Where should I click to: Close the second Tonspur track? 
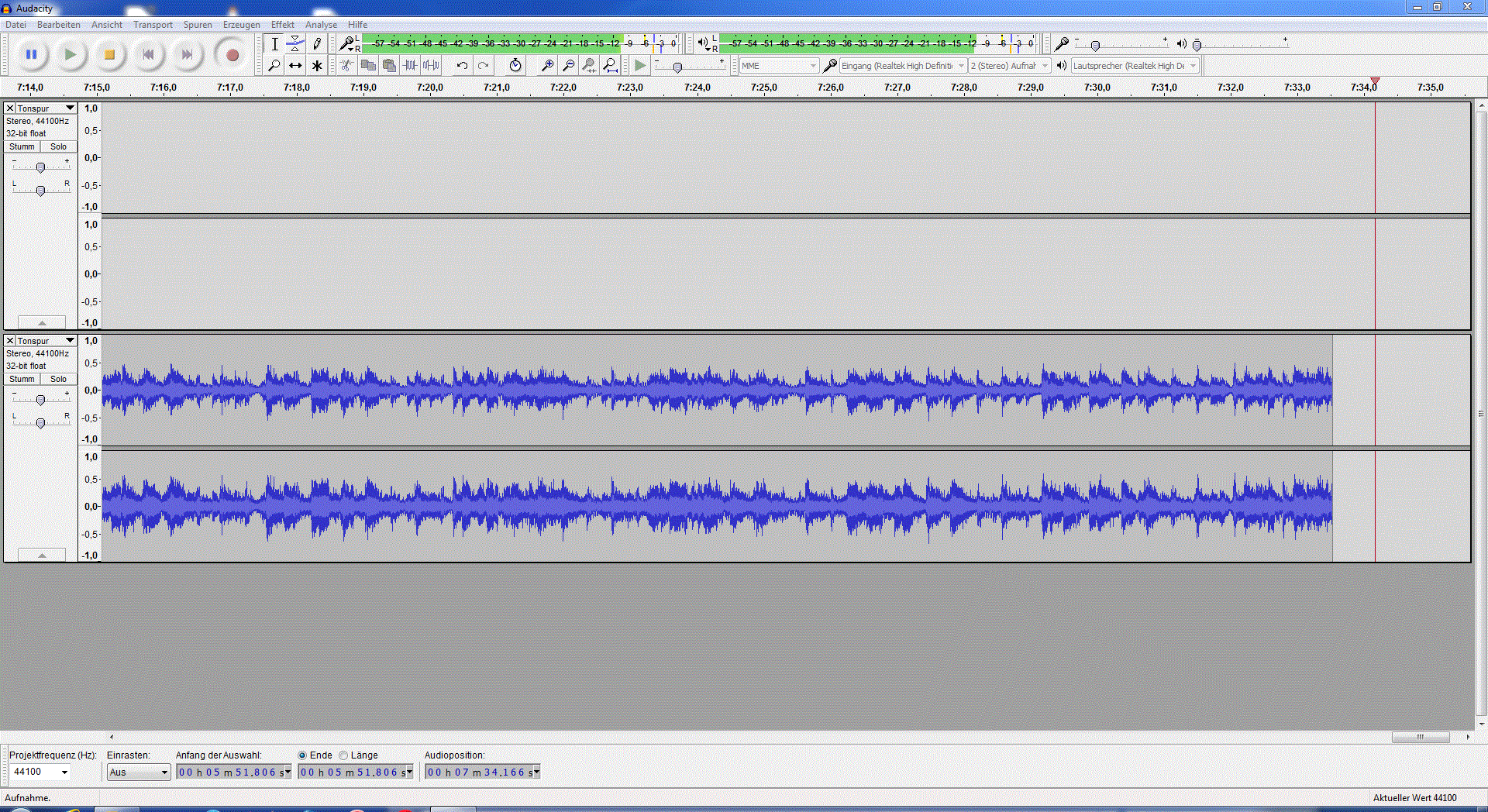10,341
